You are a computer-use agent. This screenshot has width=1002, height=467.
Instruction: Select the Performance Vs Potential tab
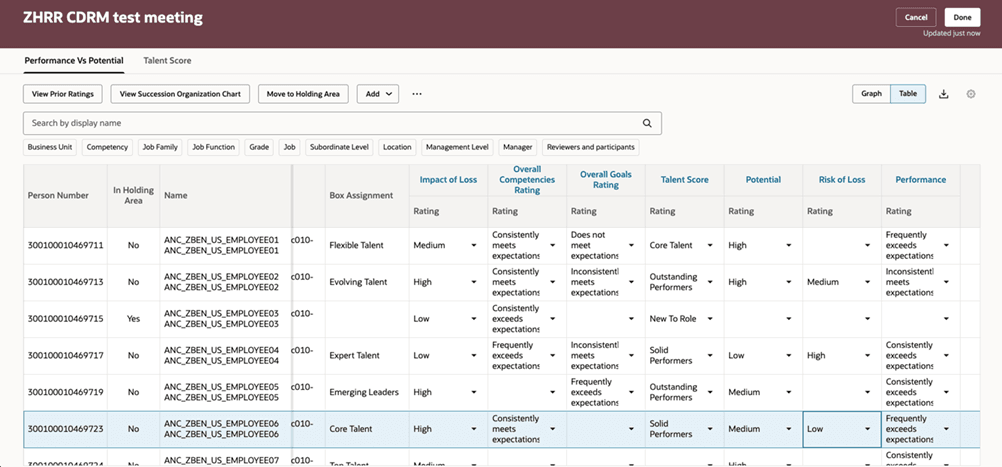pyautogui.click(x=74, y=61)
